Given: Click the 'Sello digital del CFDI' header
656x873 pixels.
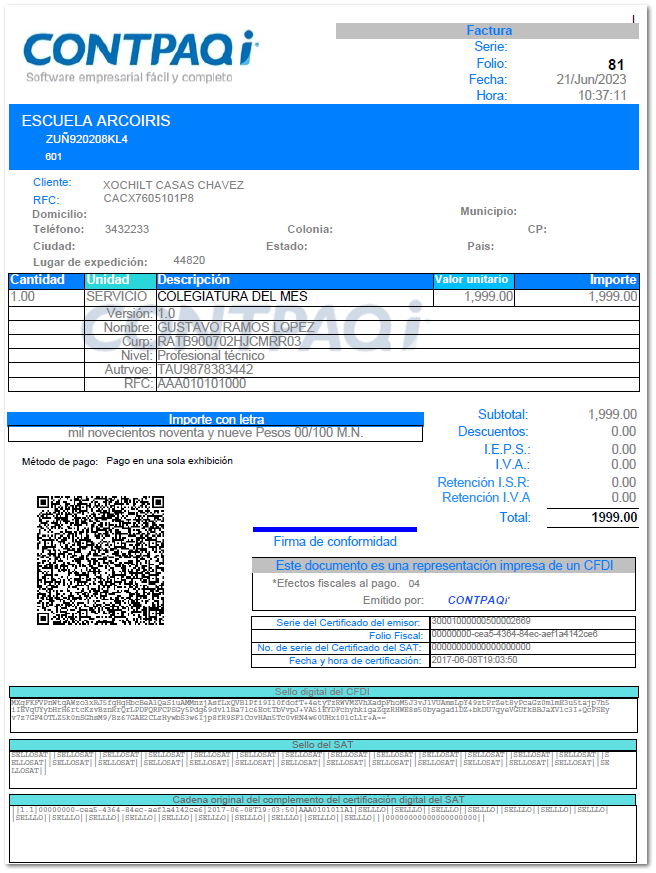Looking at the screenshot, I should [x=324, y=692].
